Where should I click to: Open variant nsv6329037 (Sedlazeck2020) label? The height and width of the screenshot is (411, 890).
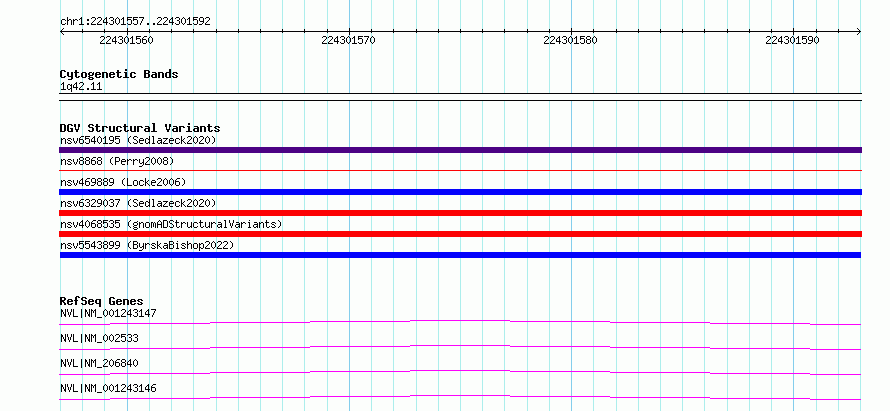[138, 203]
